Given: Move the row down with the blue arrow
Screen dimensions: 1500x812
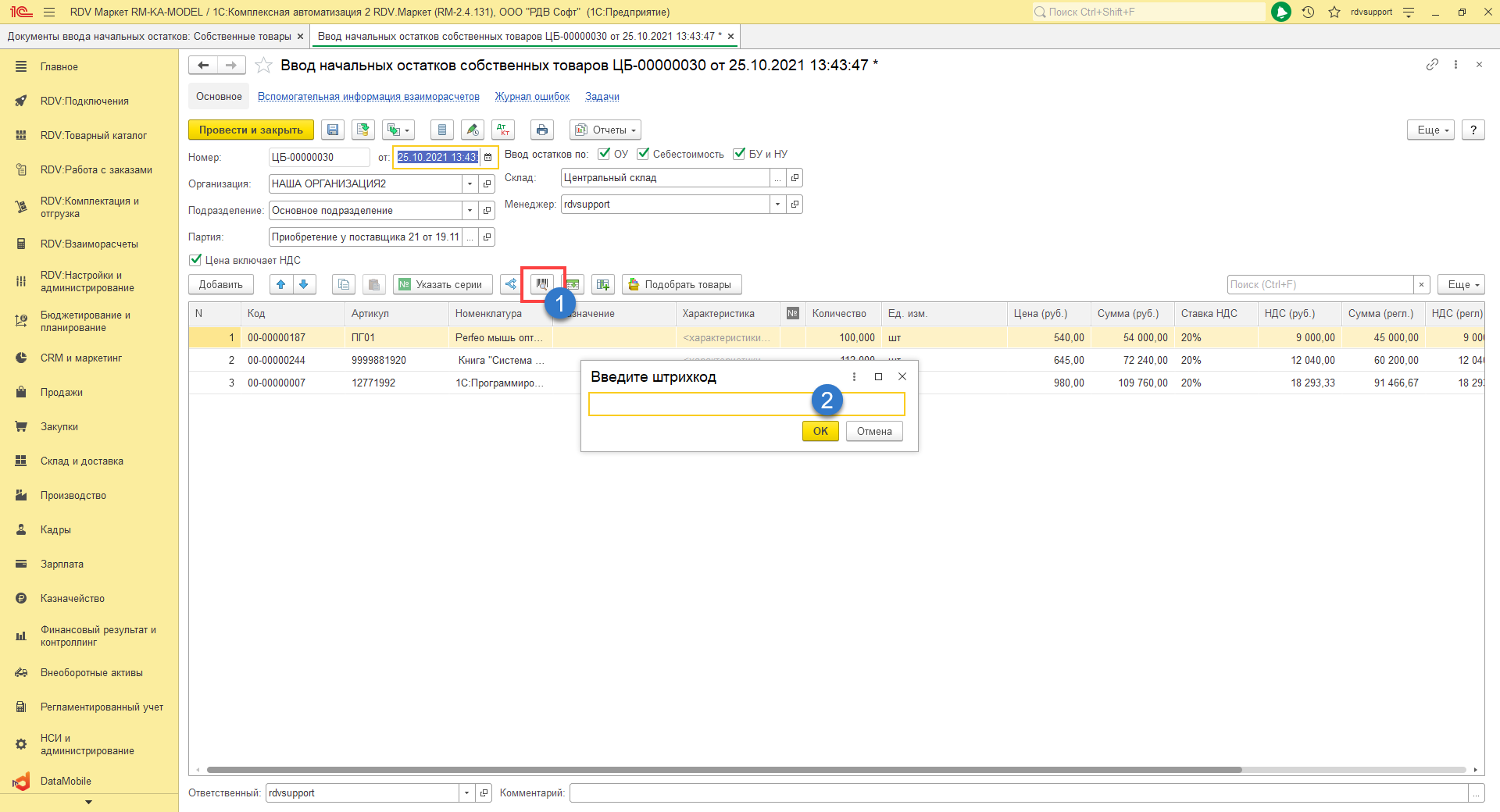Looking at the screenshot, I should [304, 285].
